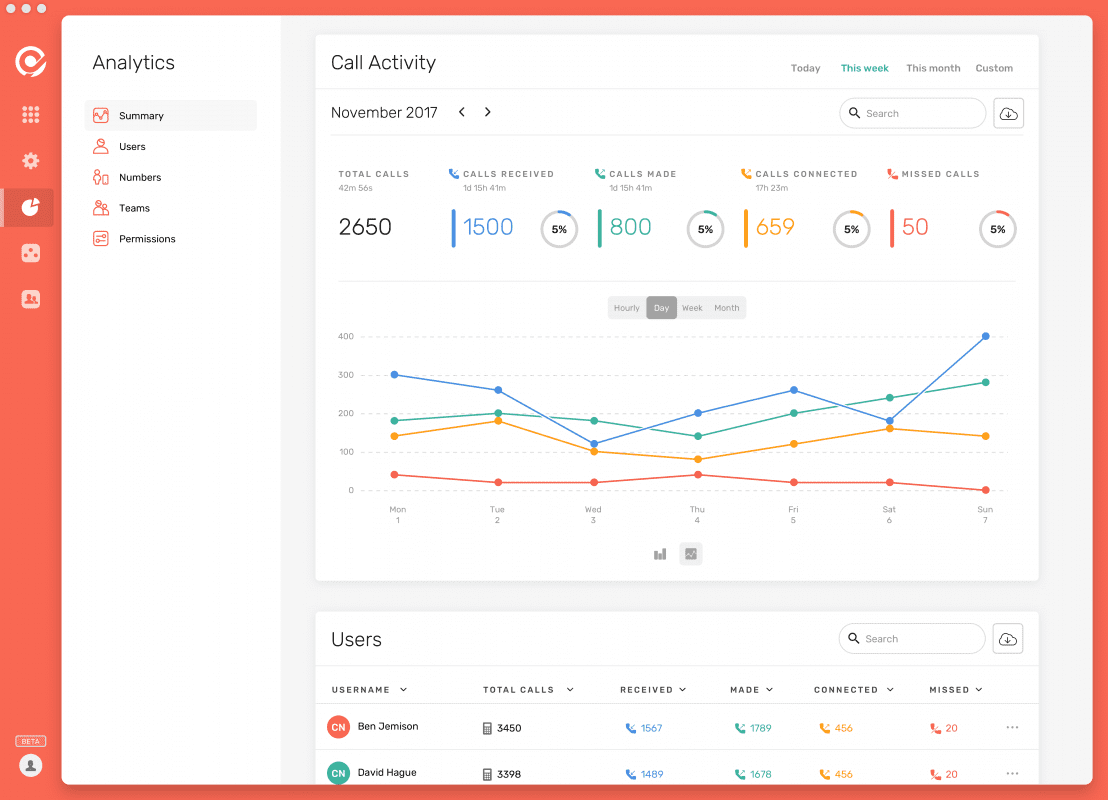Screen dimensions: 1108x800
Task: Expand the Missed column sort dropdown
Action: pyautogui.click(x=979, y=690)
